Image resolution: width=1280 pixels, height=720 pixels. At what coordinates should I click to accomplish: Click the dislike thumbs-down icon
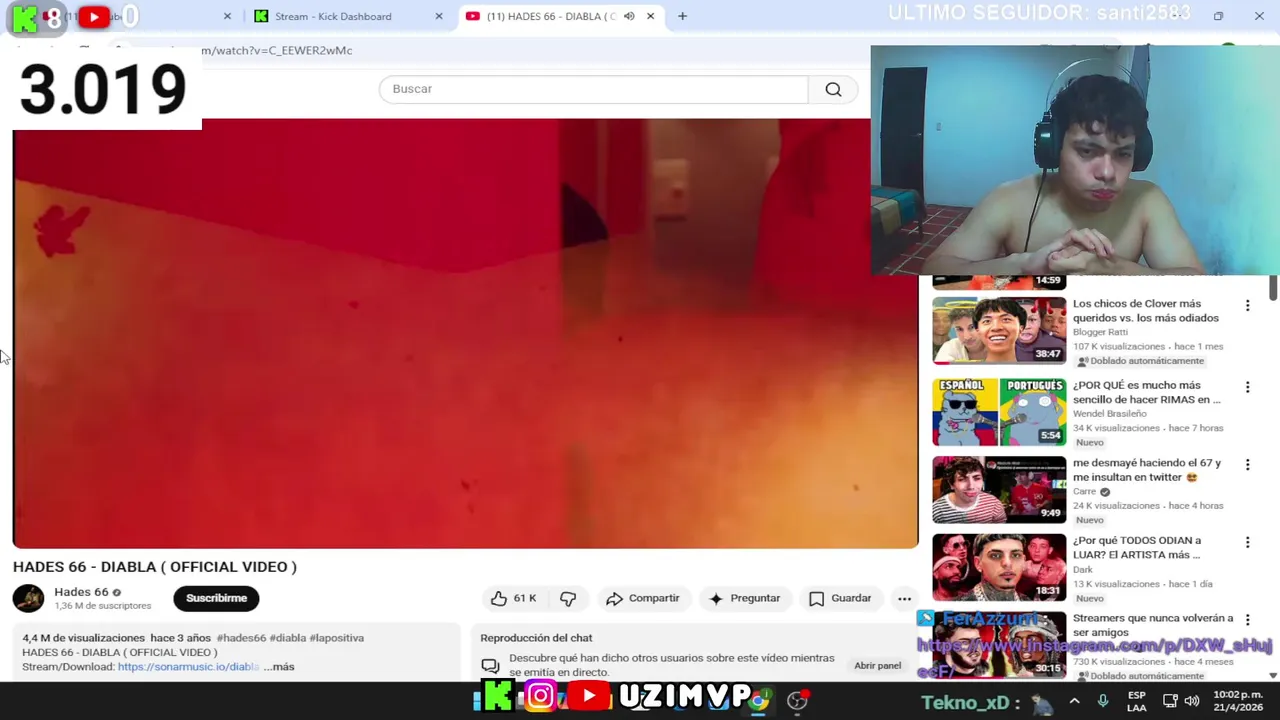pyautogui.click(x=568, y=598)
